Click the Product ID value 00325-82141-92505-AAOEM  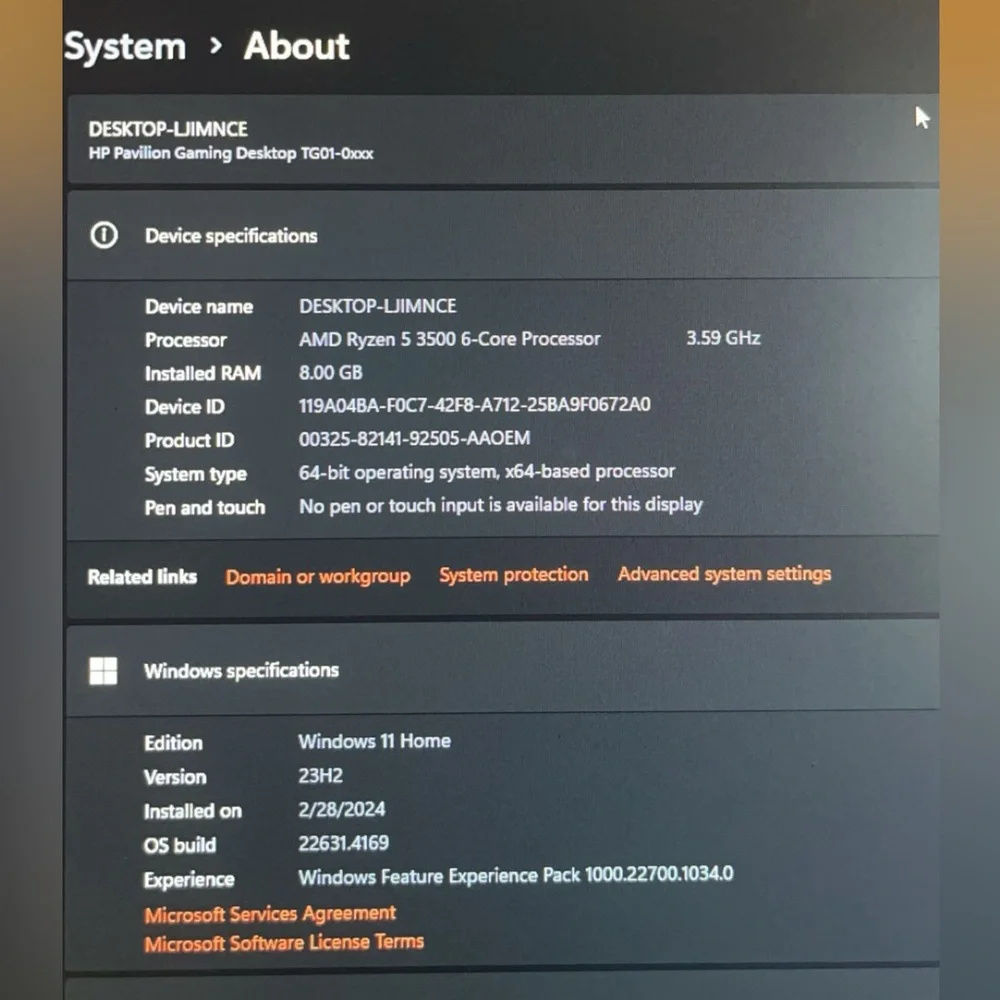415,438
